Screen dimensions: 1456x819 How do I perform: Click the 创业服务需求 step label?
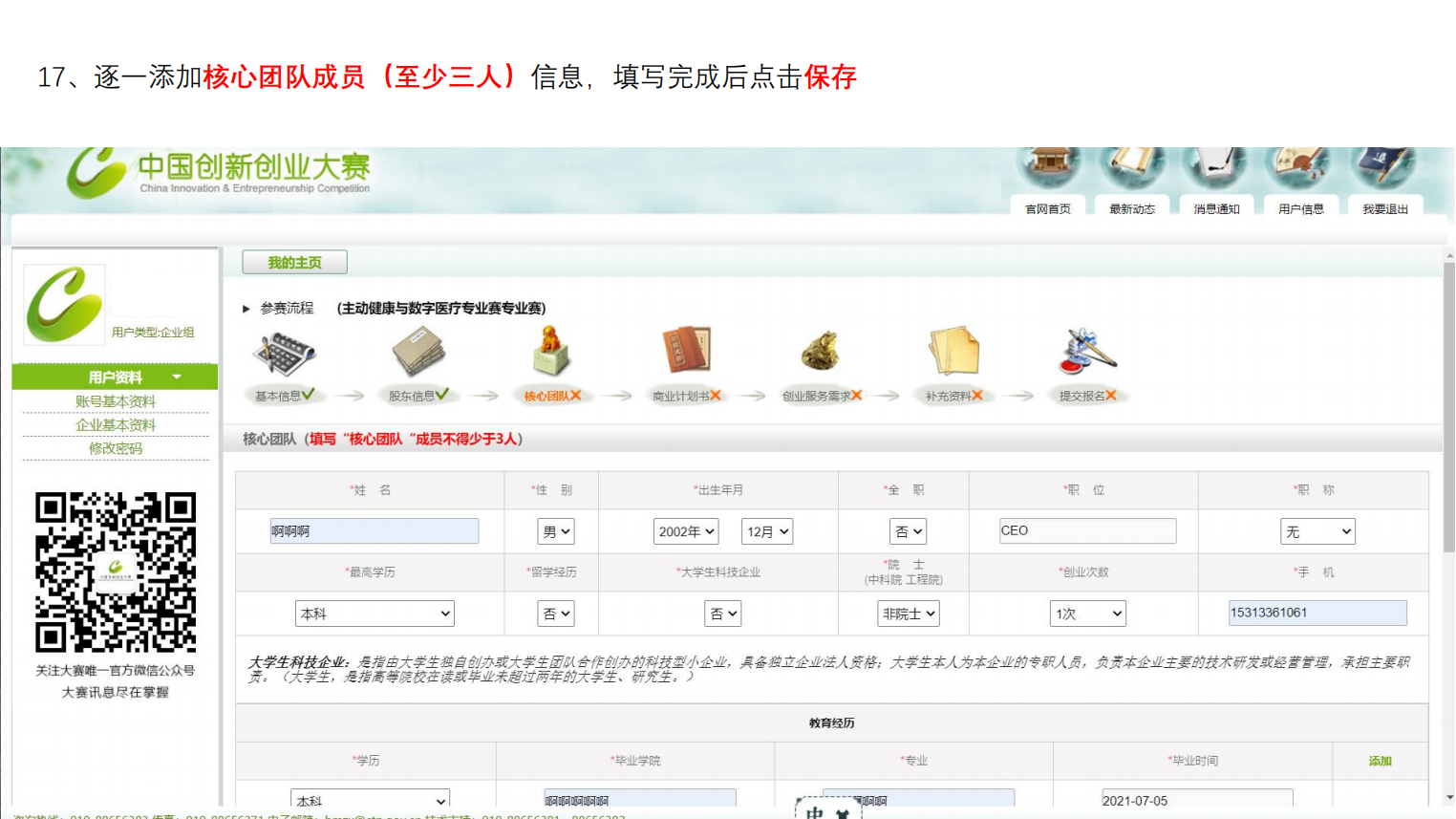coord(817,396)
